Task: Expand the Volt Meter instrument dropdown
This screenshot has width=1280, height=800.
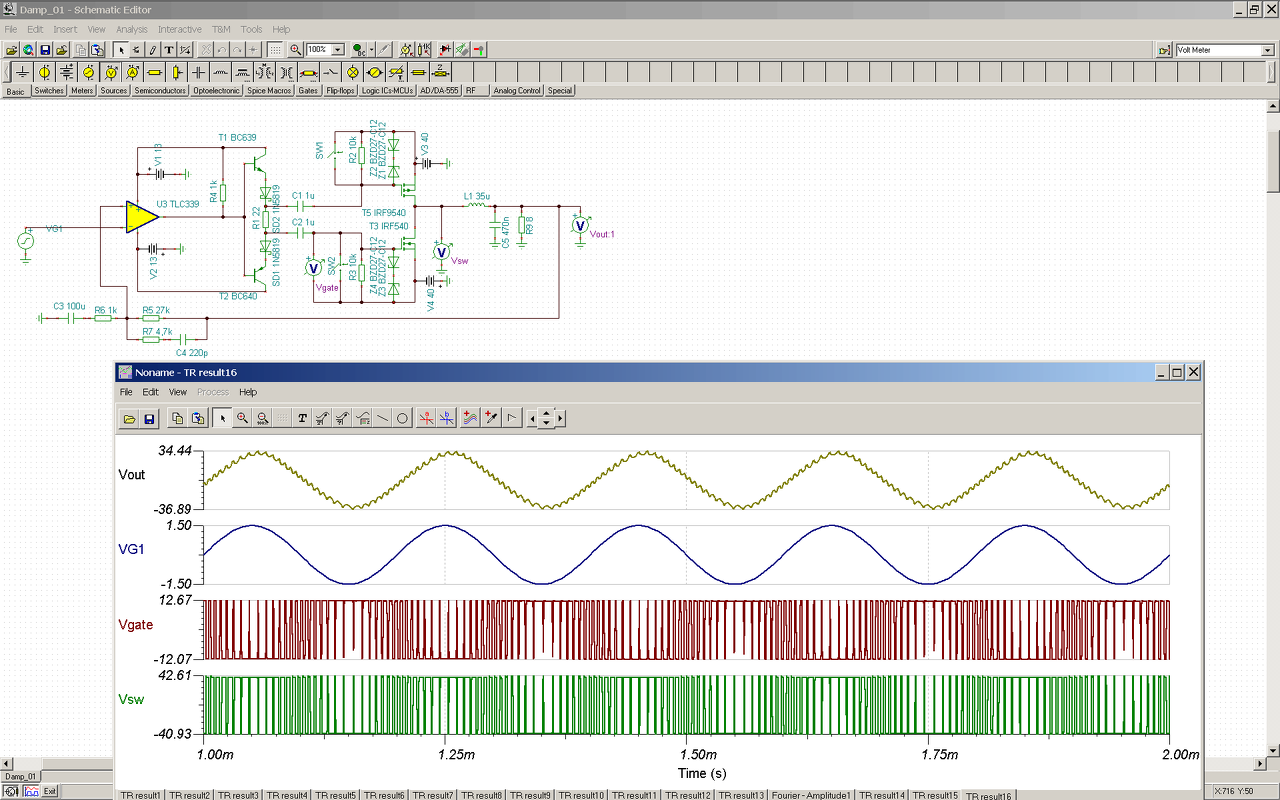Action: coord(1267,50)
